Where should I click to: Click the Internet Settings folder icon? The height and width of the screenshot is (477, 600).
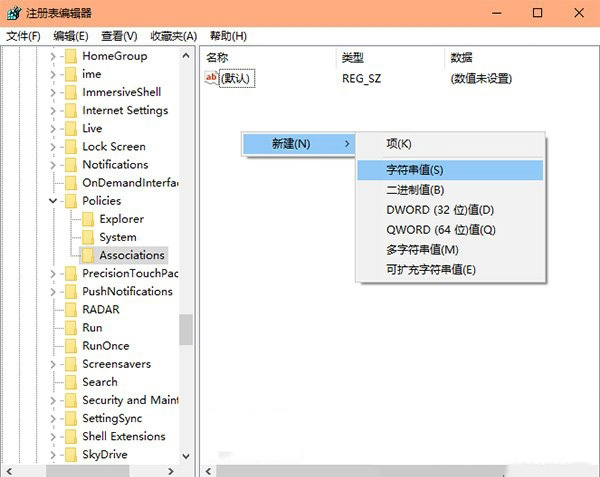tap(71, 111)
